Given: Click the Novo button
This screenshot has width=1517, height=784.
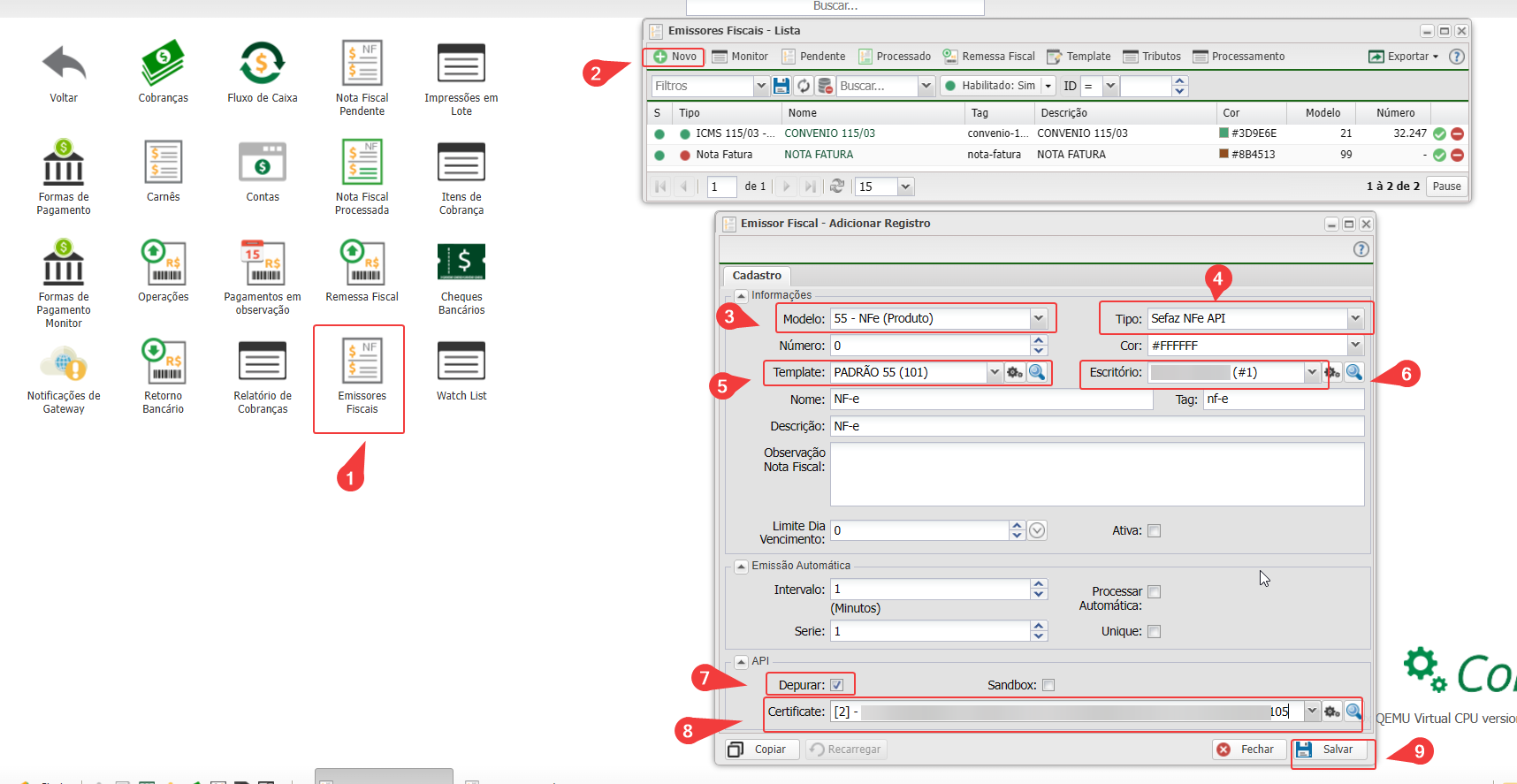Looking at the screenshot, I should (x=675, y=57).
